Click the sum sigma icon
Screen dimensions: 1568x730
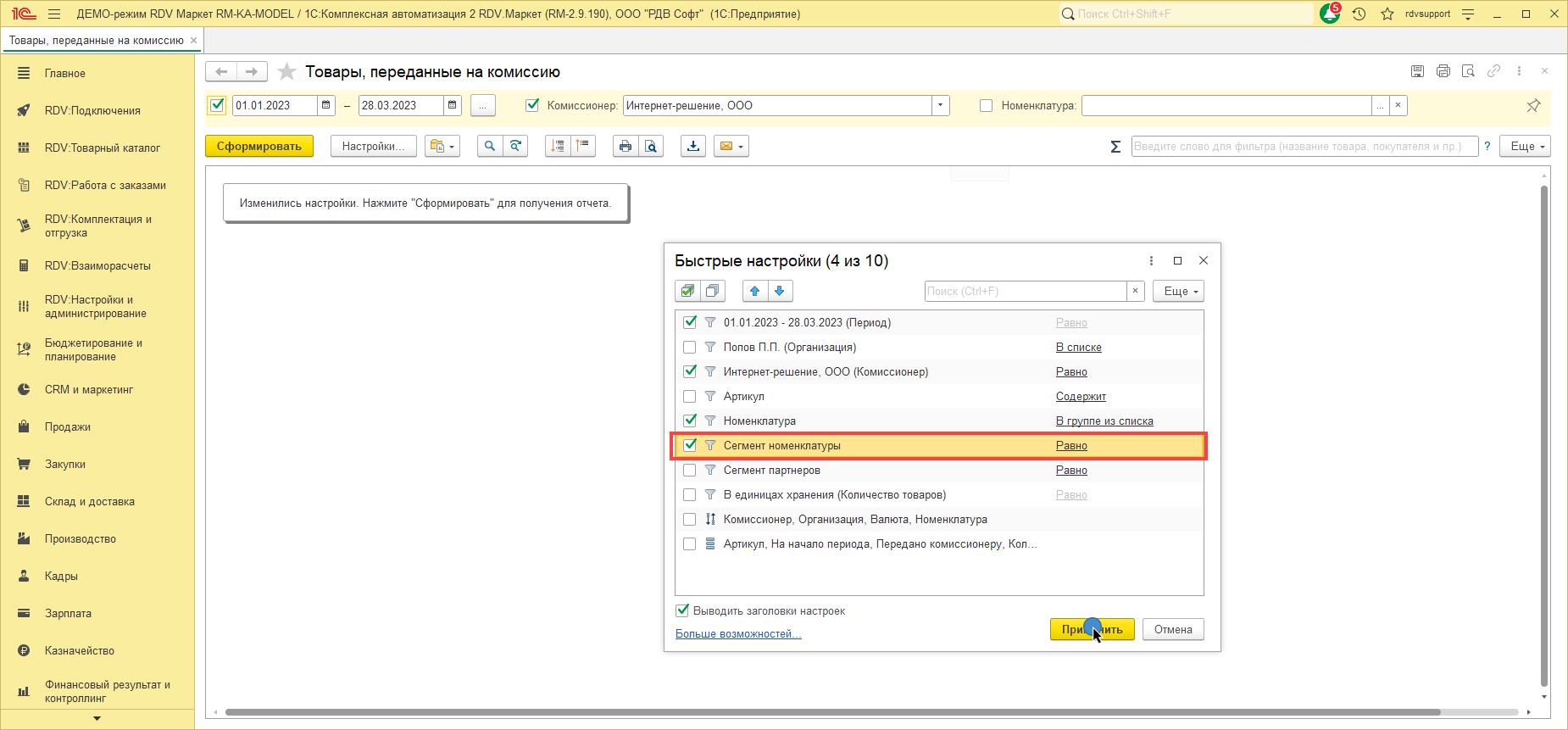tap(1115, 147)
